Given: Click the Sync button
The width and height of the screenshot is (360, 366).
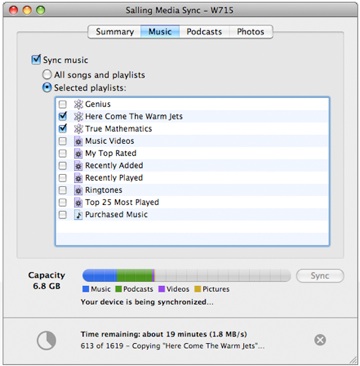Looking at the screenshot, I should click(320, 276).
